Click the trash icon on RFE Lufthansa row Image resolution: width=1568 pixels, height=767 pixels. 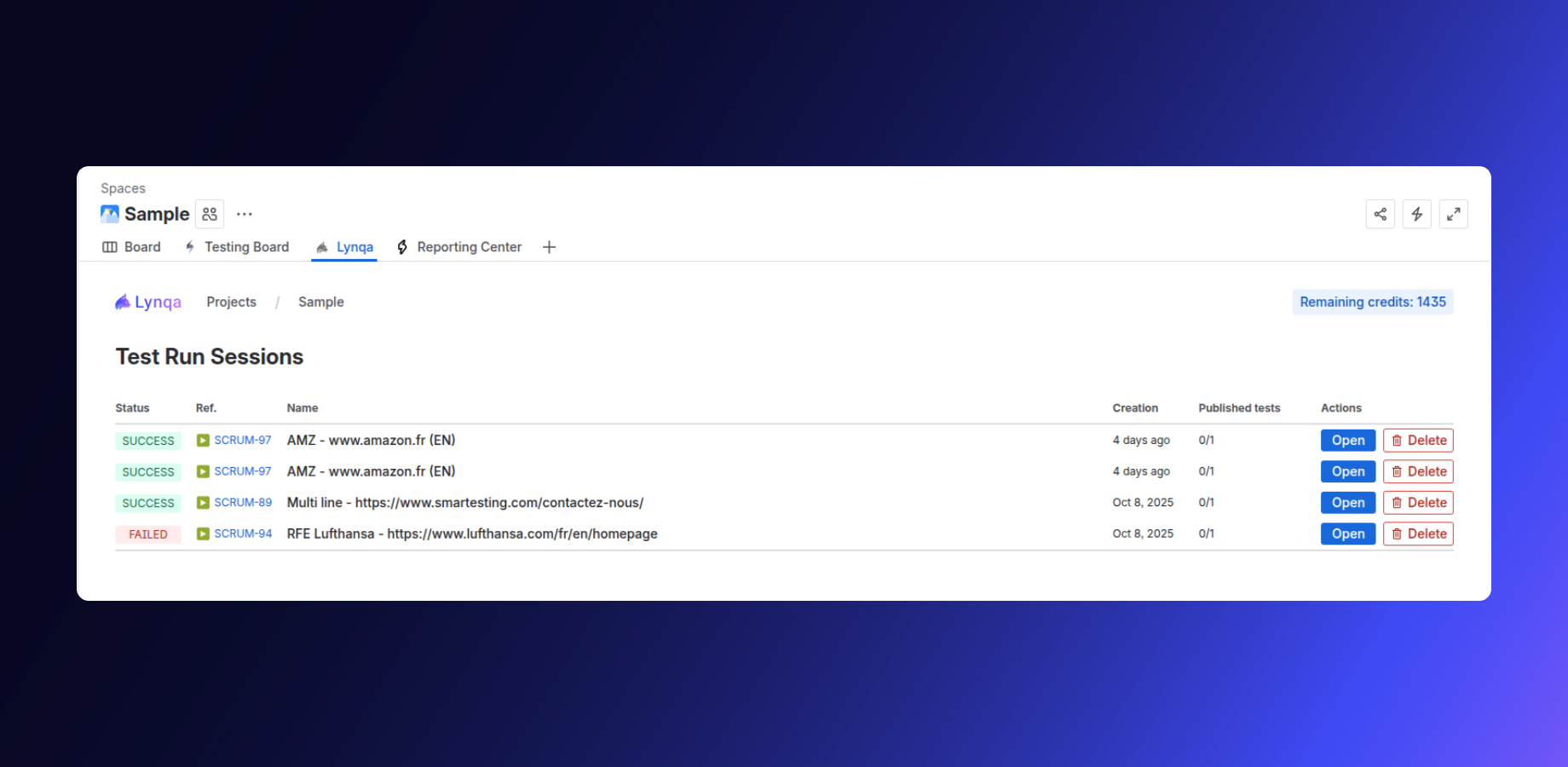point(1398,533)
